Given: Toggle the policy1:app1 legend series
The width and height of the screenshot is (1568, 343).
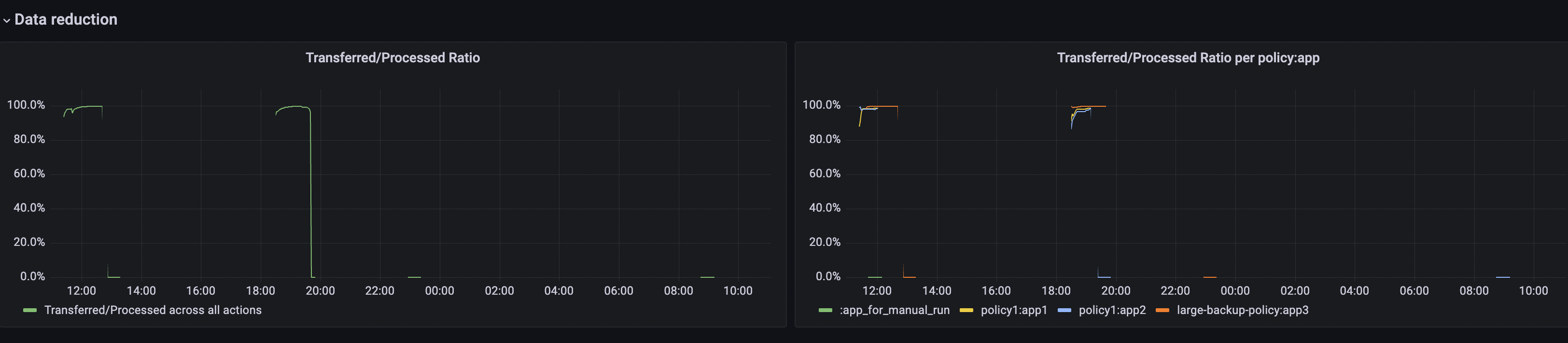Looking at the screenshot, I should click(1014, 310).
